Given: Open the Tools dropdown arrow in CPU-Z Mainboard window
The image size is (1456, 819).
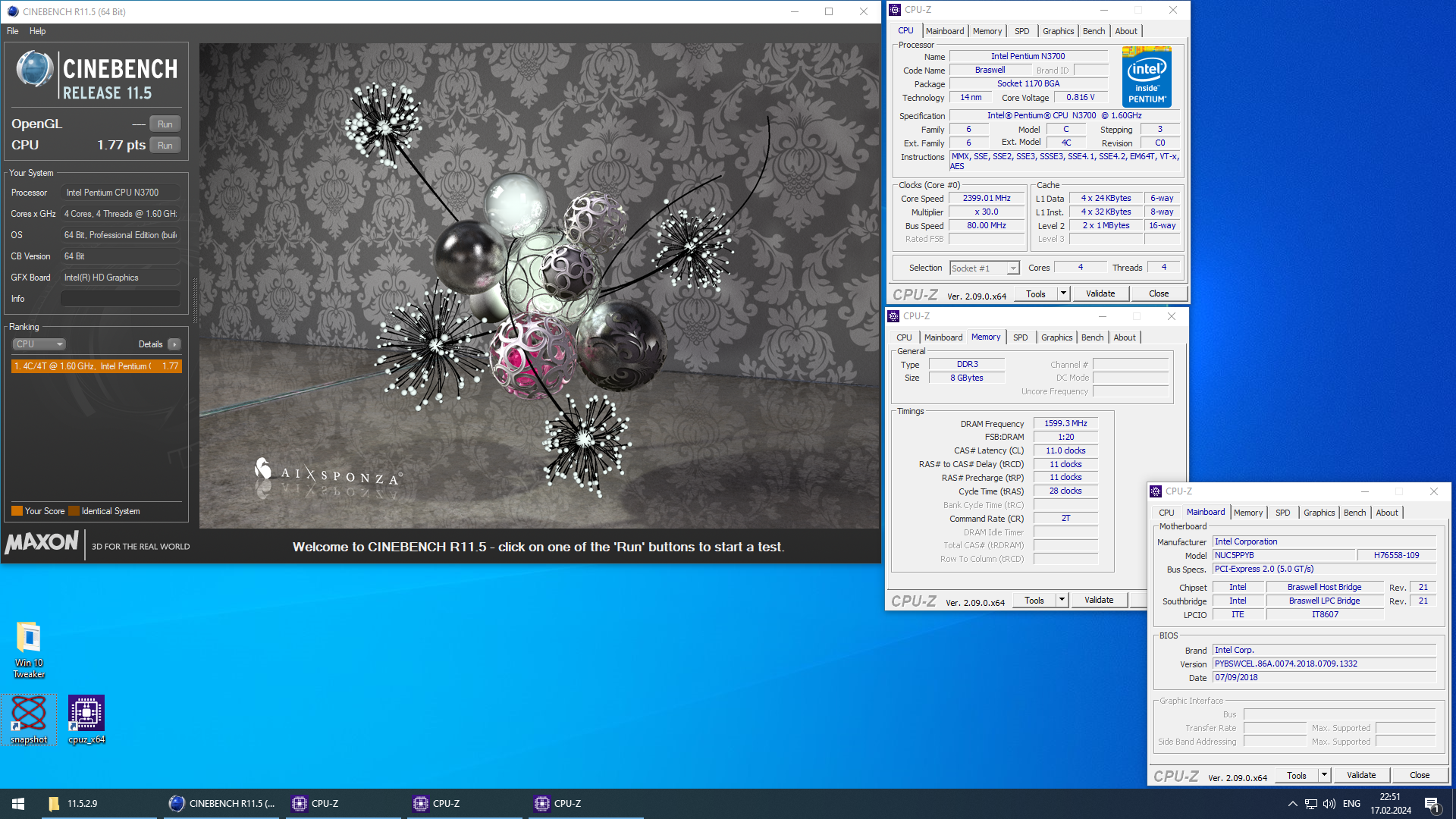Looking at the screenshot, I should (1324, 775).
